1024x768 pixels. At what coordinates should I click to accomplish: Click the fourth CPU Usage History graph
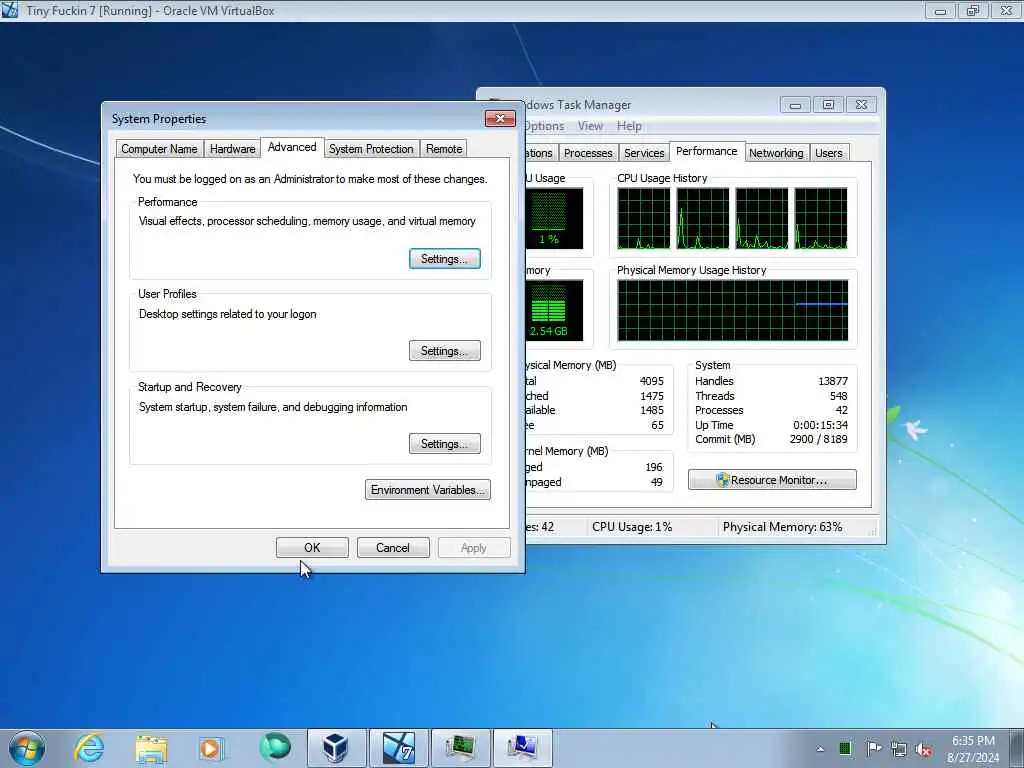pyautogui.click(x=821, y=219)
